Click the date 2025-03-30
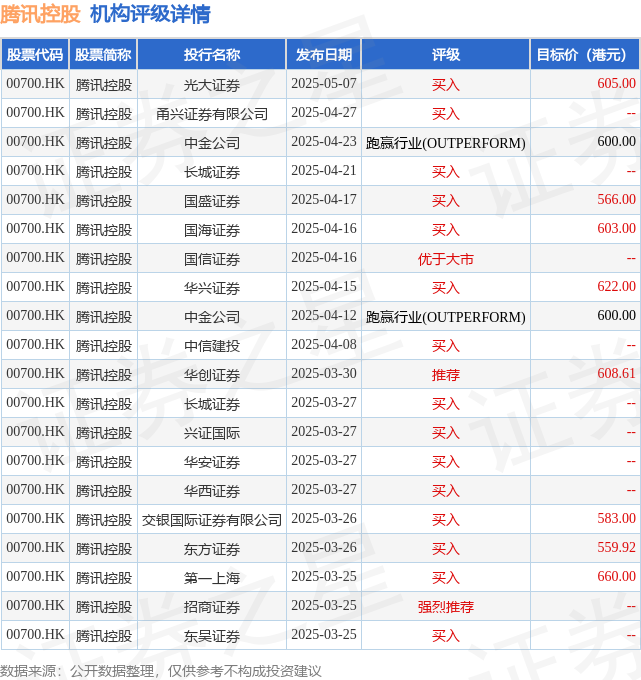641x680 pixels. pyautogui.click(x=324, y=373)
